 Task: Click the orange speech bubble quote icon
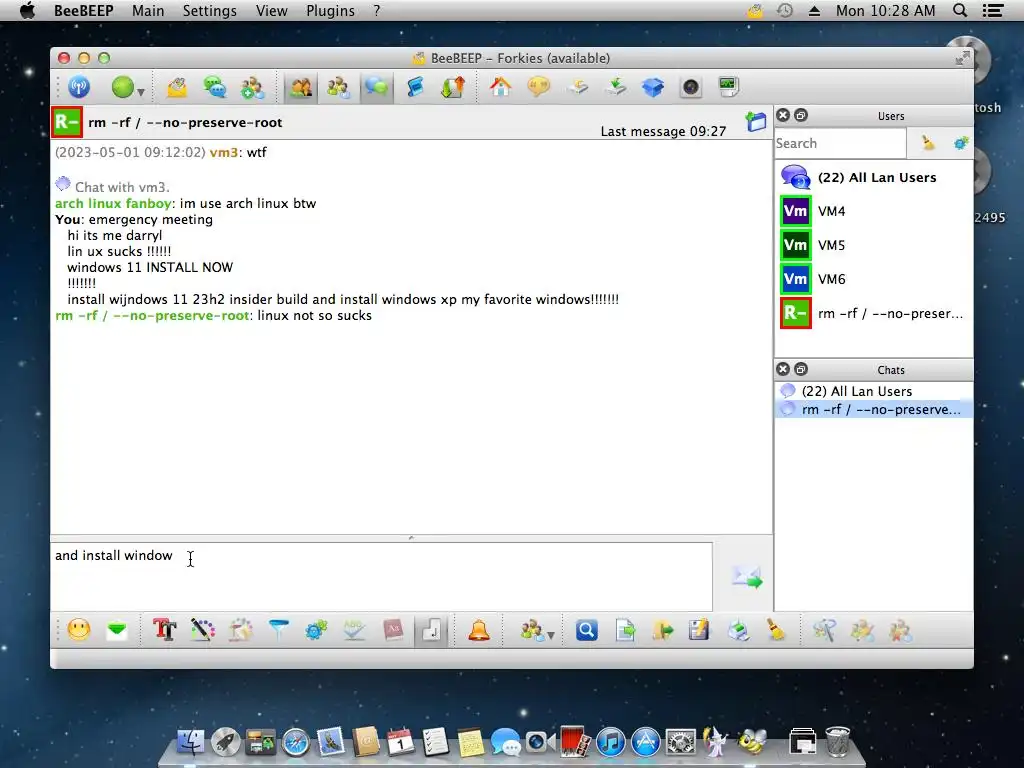[539, 87]
